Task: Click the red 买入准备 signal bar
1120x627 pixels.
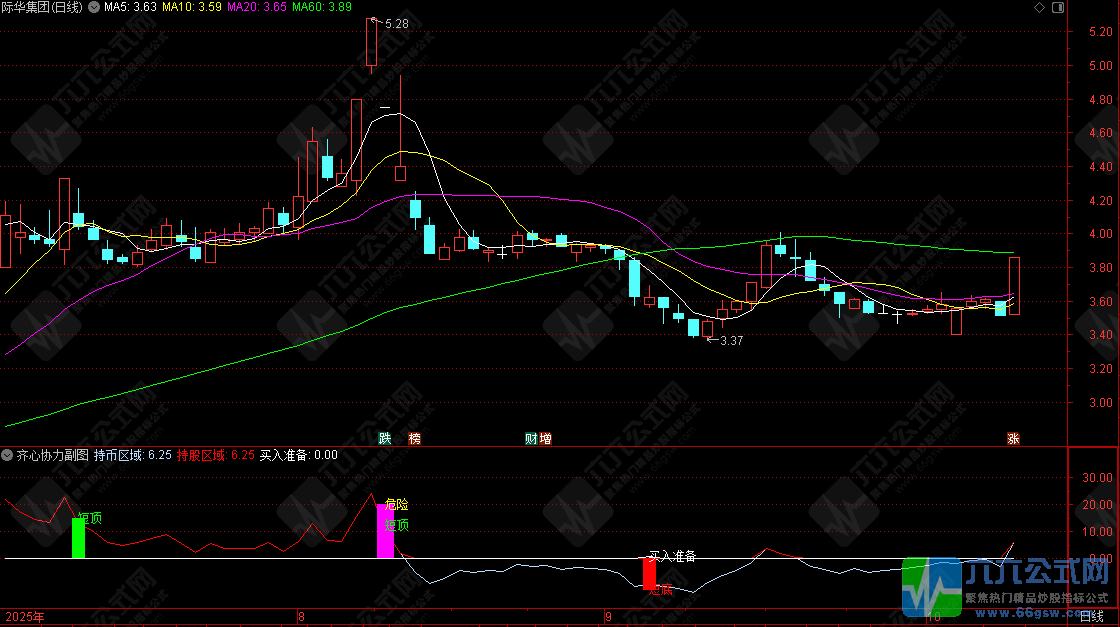Action: click(x=649, y=573)
